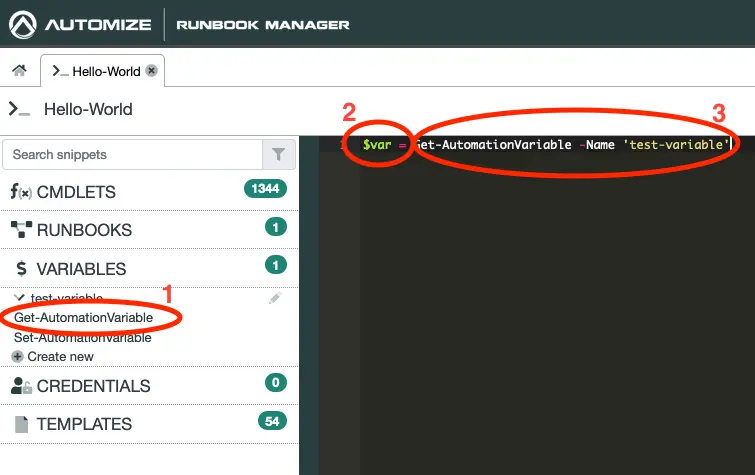Edit test-variable with the pencil icon

(x=275, y=298)
